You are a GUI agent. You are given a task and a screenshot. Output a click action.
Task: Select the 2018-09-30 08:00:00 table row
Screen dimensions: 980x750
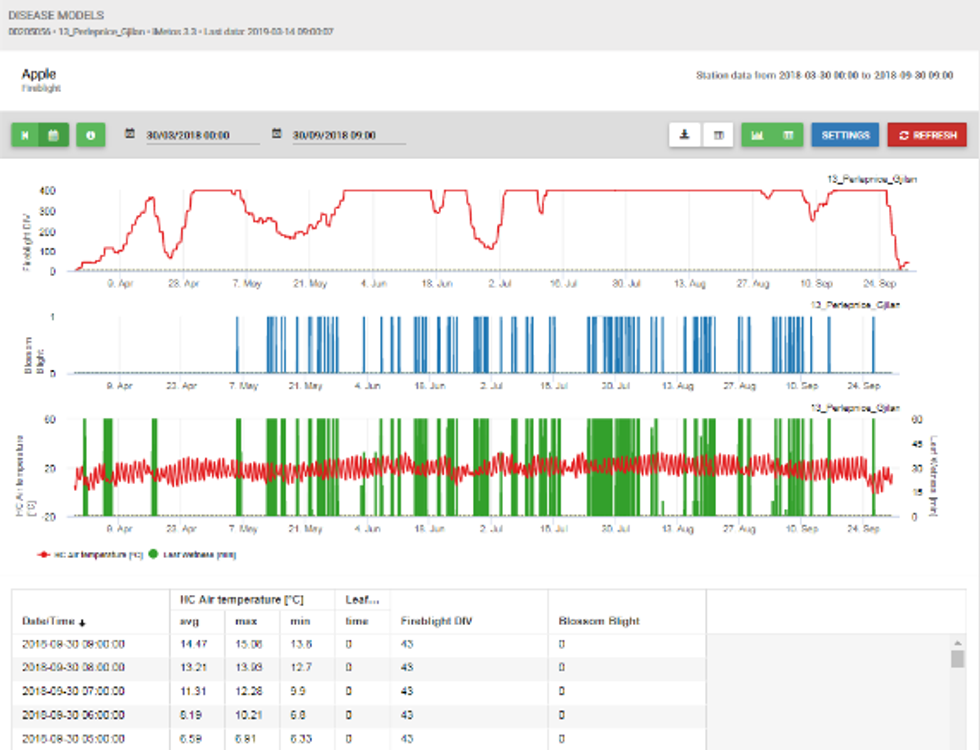click(72, 667)
